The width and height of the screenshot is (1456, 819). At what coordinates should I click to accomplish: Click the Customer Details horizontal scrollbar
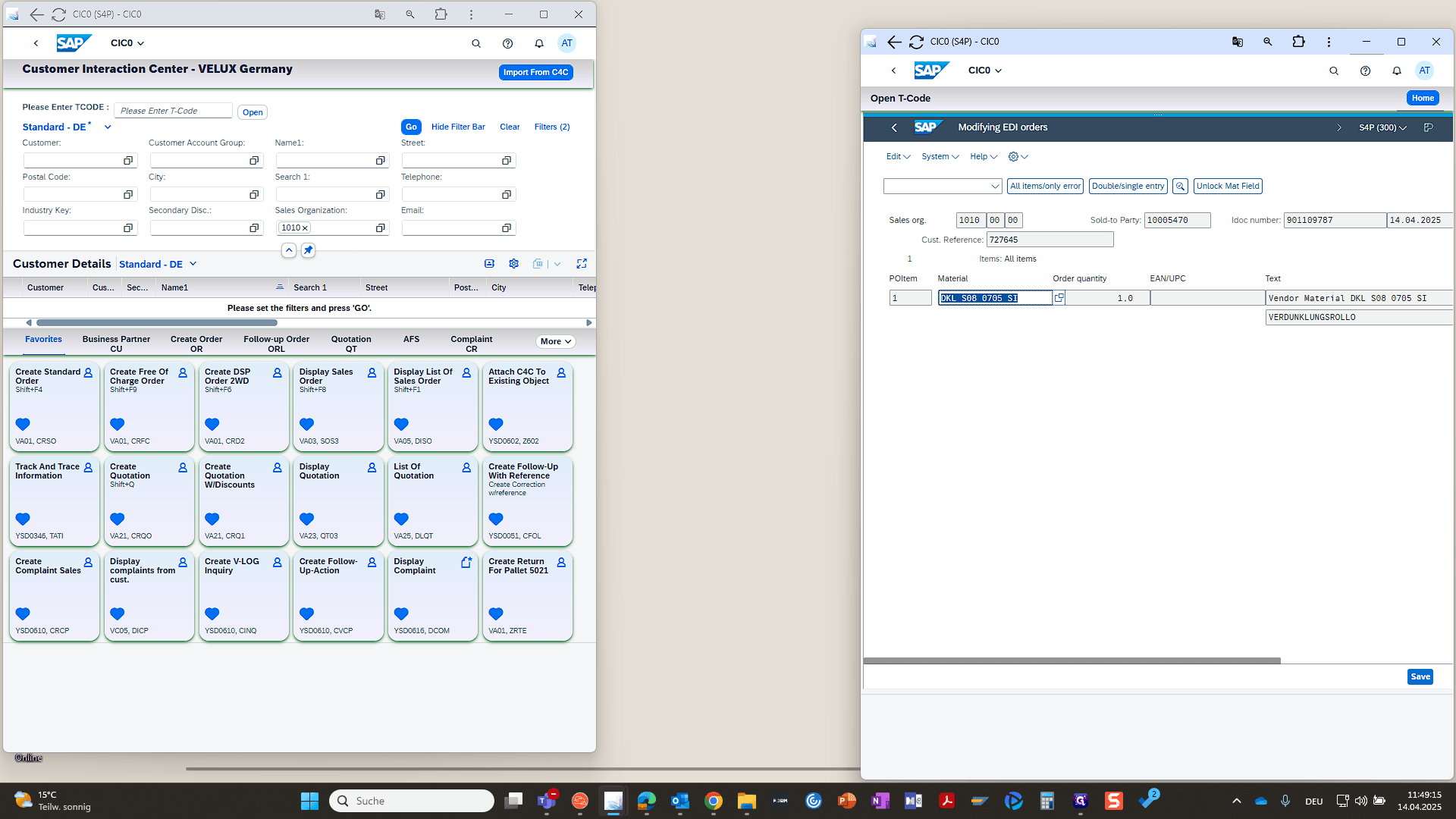pos(156,323)
